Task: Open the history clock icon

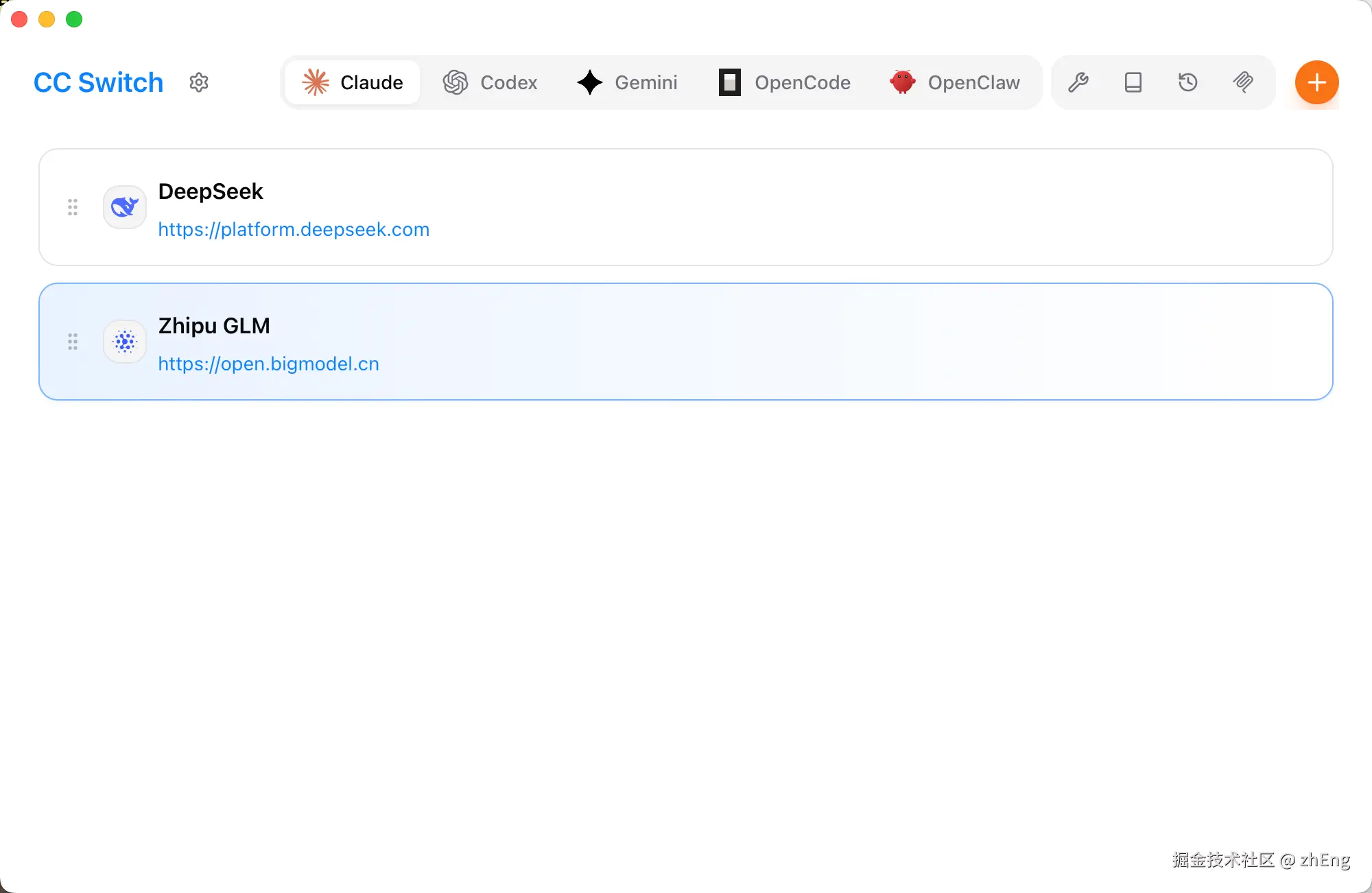Action: 1188,82
